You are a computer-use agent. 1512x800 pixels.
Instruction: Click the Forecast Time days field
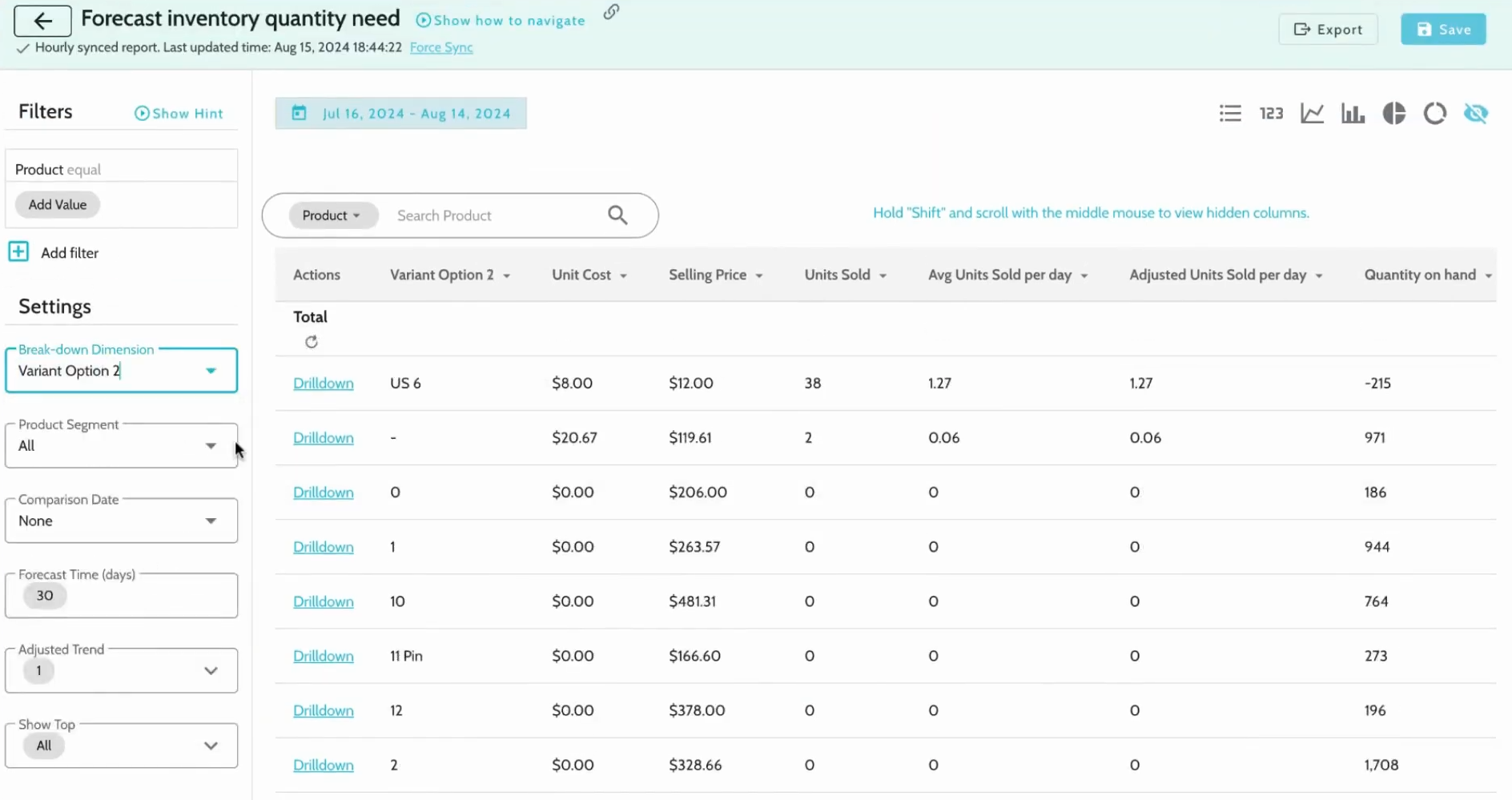(x=122, y=595)
